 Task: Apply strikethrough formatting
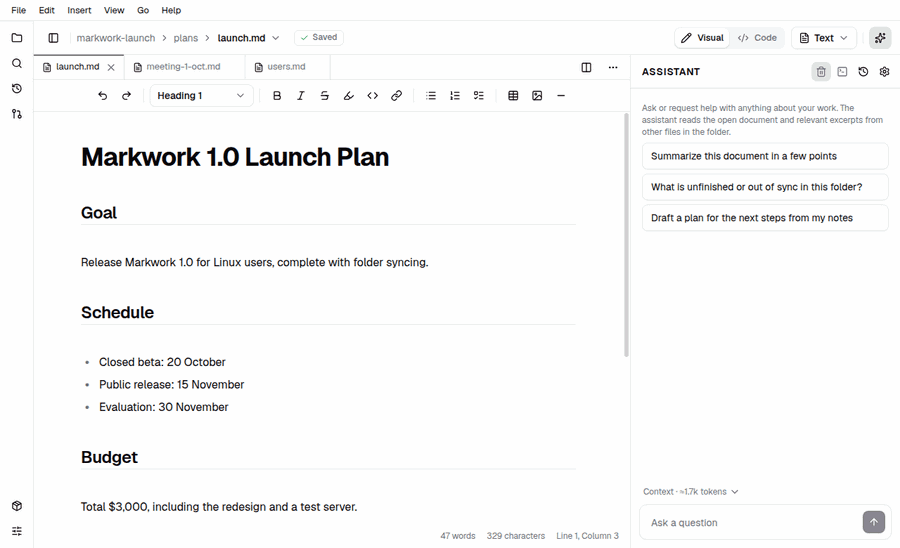click(324, 96)
